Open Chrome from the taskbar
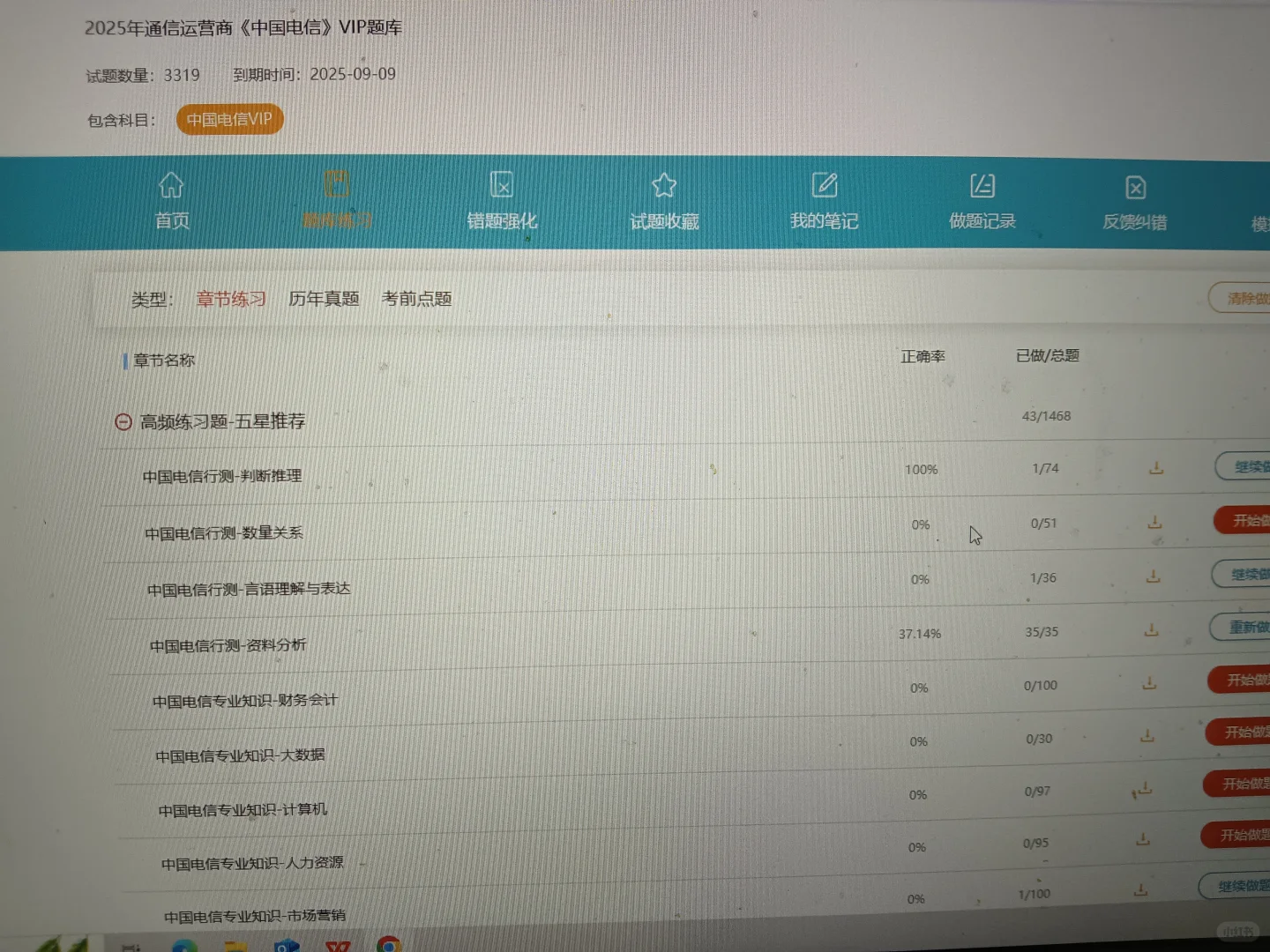 tap(388, 944)
